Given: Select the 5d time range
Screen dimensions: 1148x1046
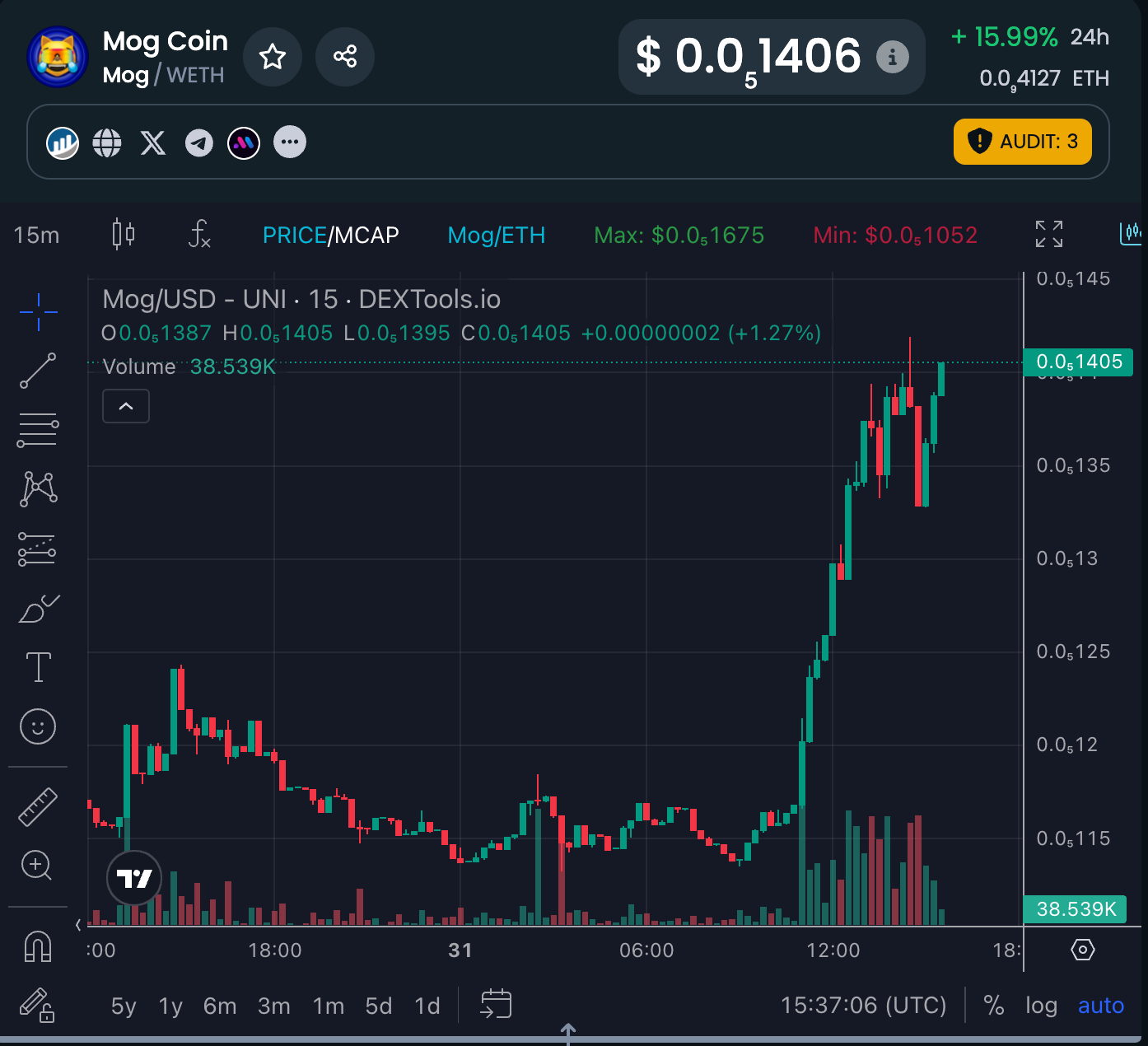Looking at the screenshot, I should tap(379, 1006).
